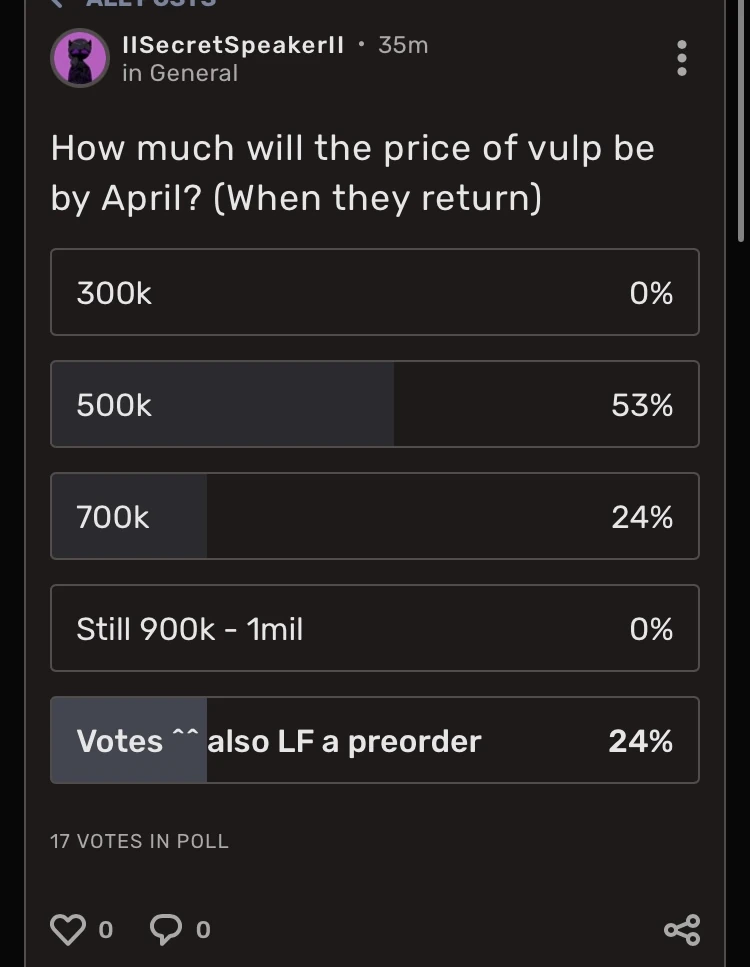Like the post with the heart icon
Image resolution: width=750 pixels, height=967 pixels.
(68, 929)
